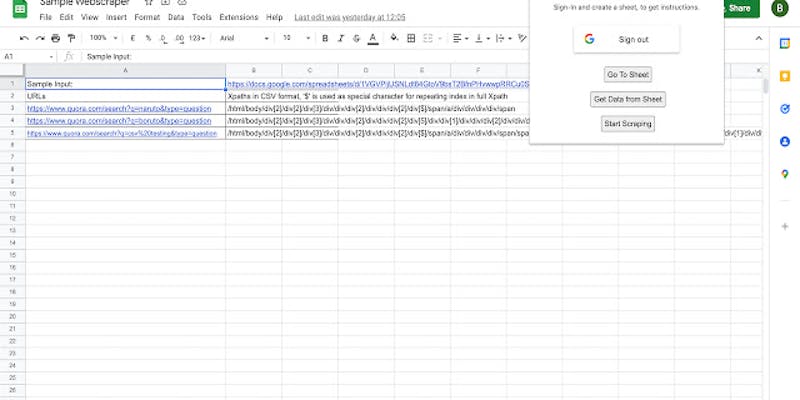The width and height of the screenshot is (800, 400).
Task: Click the Go To Sheet button
Action: click(x=628, y=74)
